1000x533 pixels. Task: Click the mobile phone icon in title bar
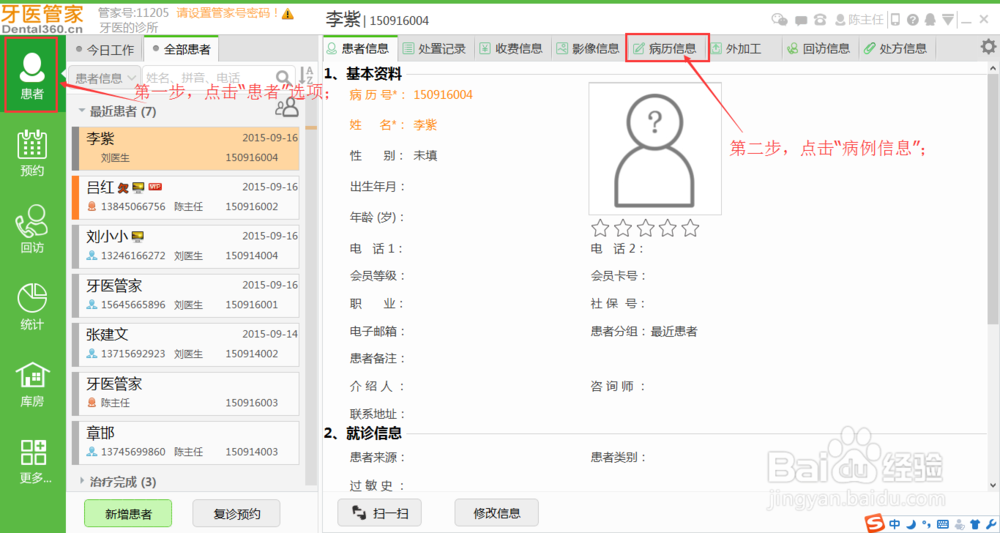tap(895, 20)
